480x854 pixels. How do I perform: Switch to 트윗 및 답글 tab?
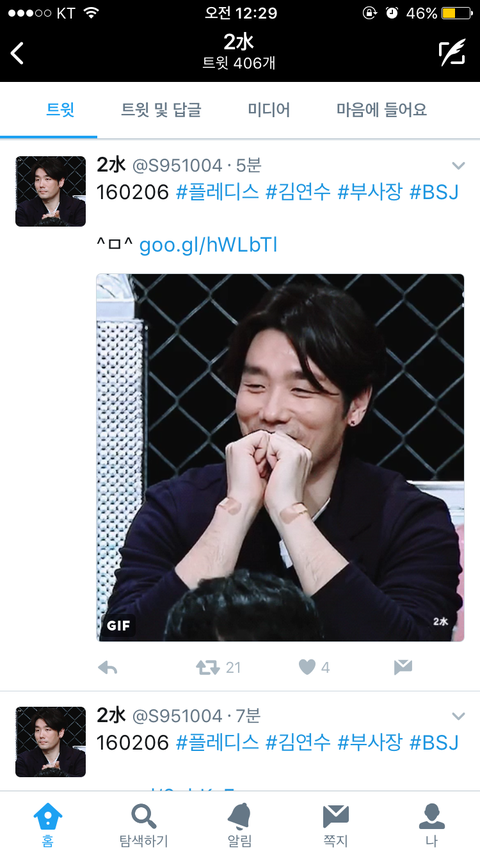pos(161,110)
